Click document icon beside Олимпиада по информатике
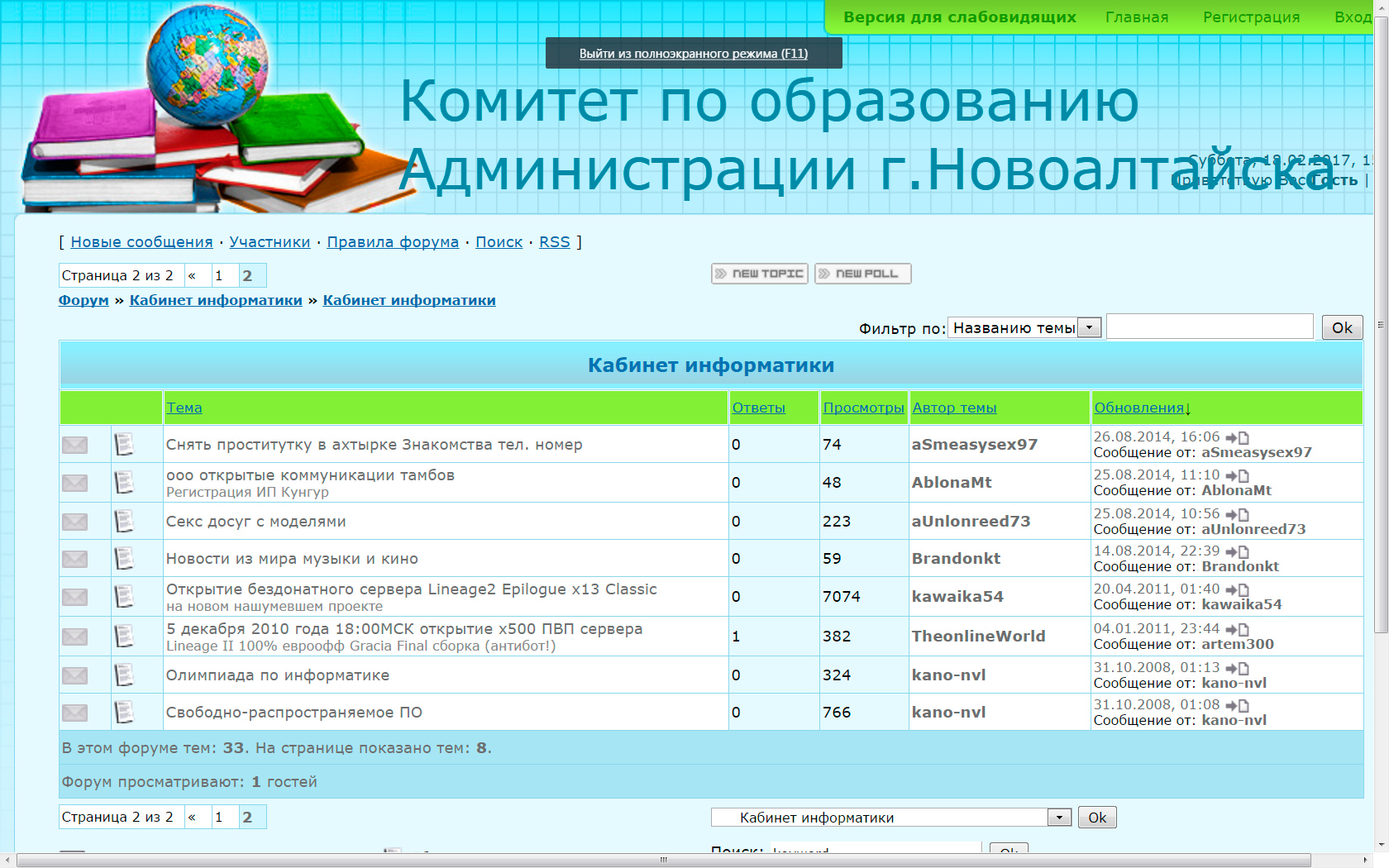The height and width of the screenshot is (868, 1389). (124, 675)
